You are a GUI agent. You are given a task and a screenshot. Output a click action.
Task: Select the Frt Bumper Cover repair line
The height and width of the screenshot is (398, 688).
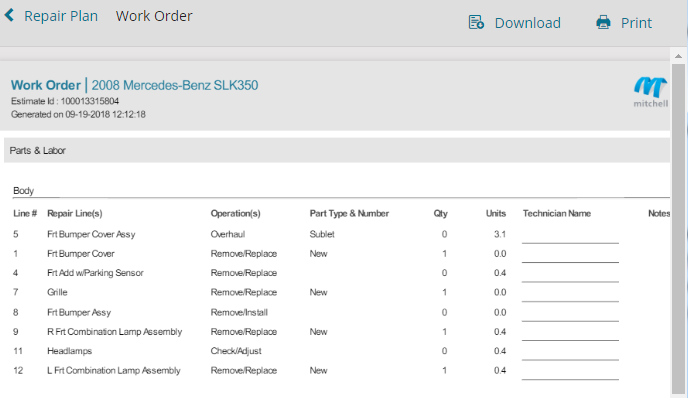[x=81, y=254]
